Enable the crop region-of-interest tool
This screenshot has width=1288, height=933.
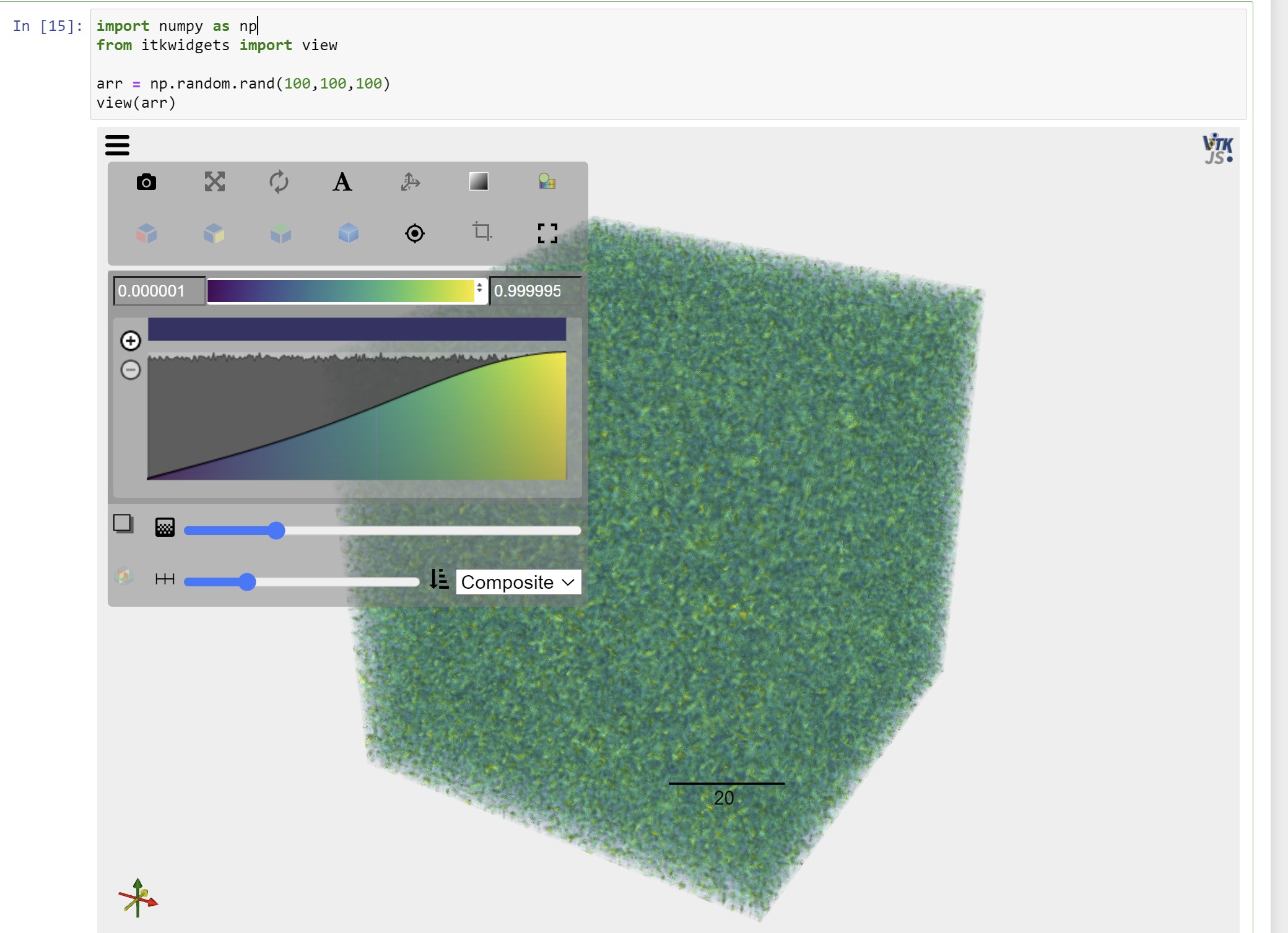[x=482, y=232]
